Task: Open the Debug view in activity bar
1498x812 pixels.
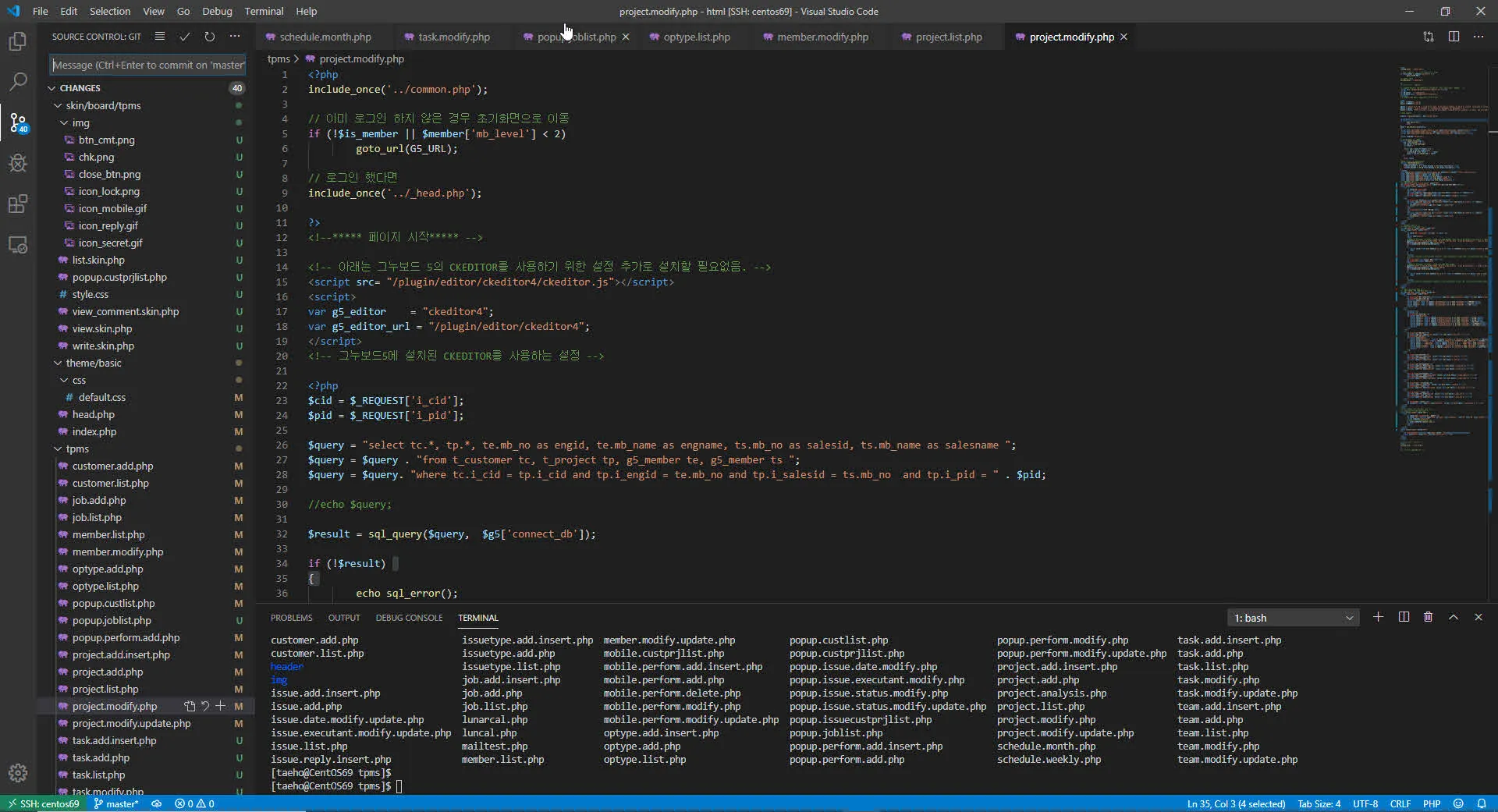Action: click(18, 163)
